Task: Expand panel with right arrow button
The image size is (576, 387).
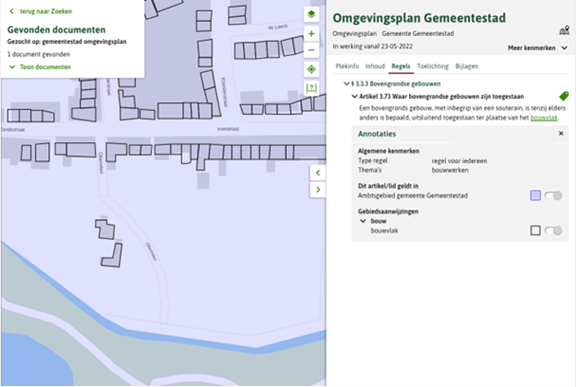Action: click(318, 189)
